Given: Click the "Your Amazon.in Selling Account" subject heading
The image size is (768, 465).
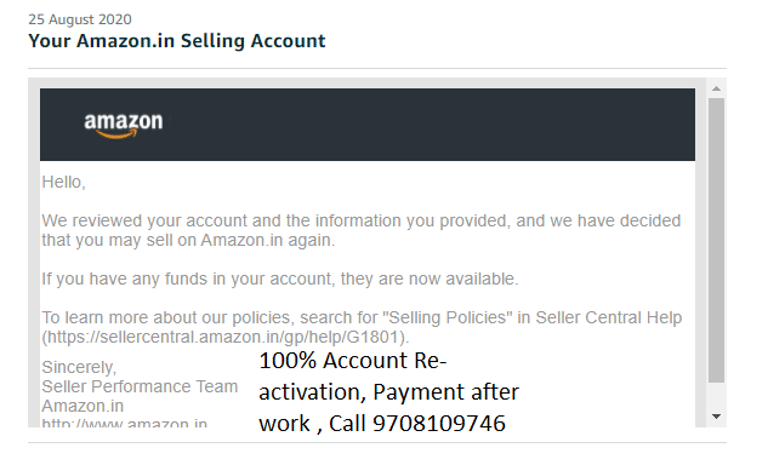Looking at the screenshot, I should 177,41.
